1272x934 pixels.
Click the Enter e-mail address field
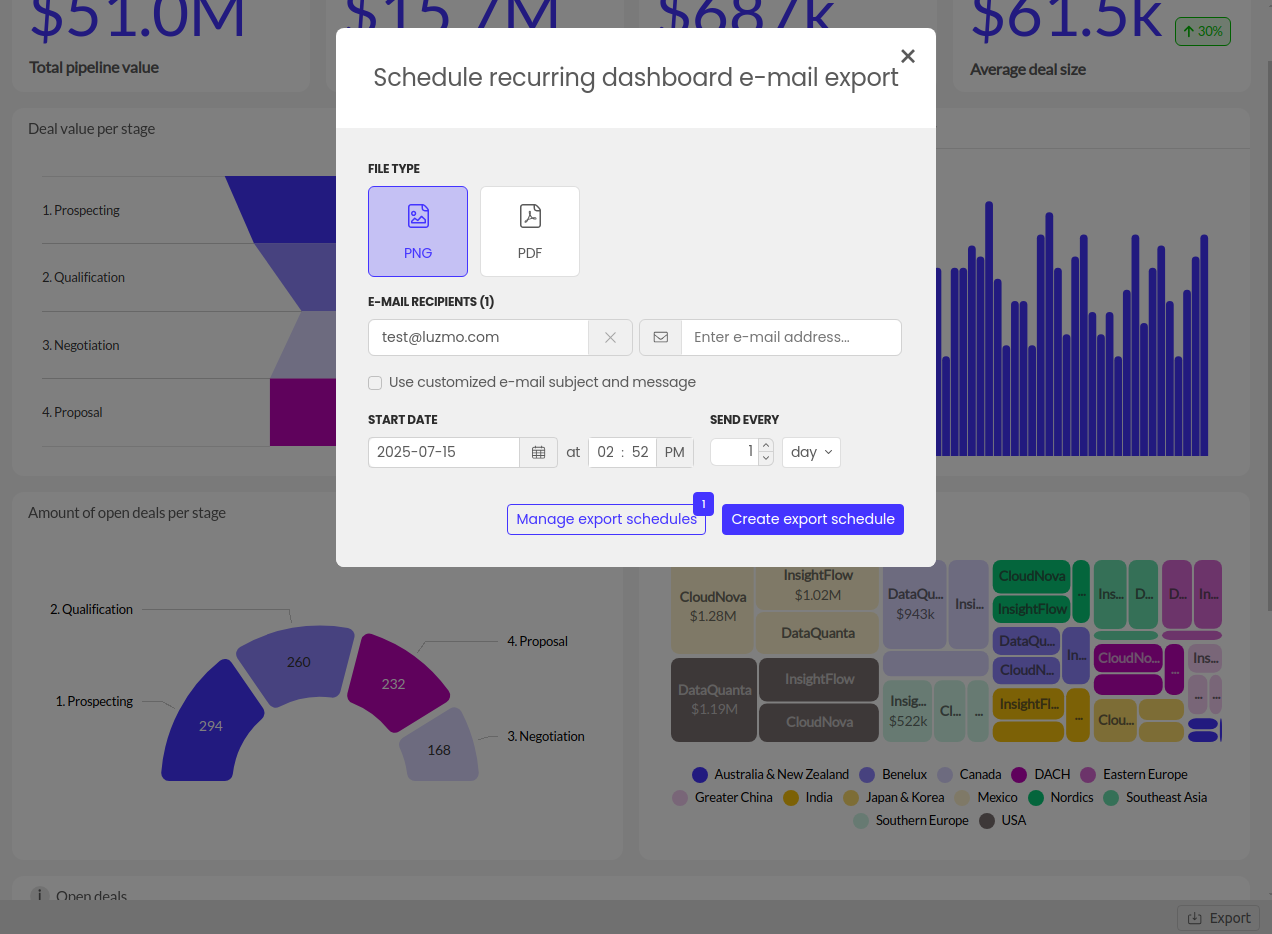tap(790, 338)
